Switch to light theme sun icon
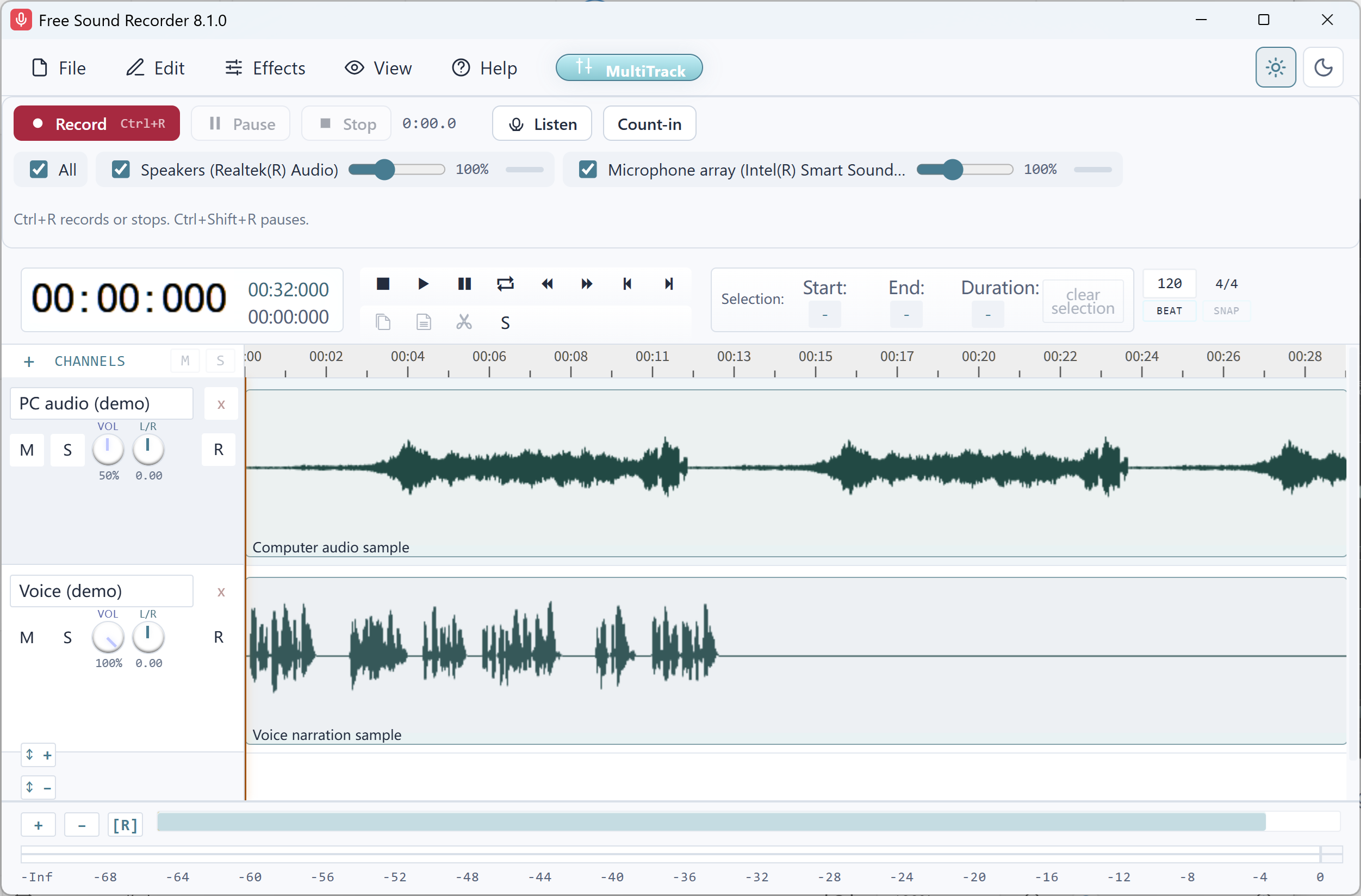This screenshot has height=896, width=1361. click(x=1275, y=67)
